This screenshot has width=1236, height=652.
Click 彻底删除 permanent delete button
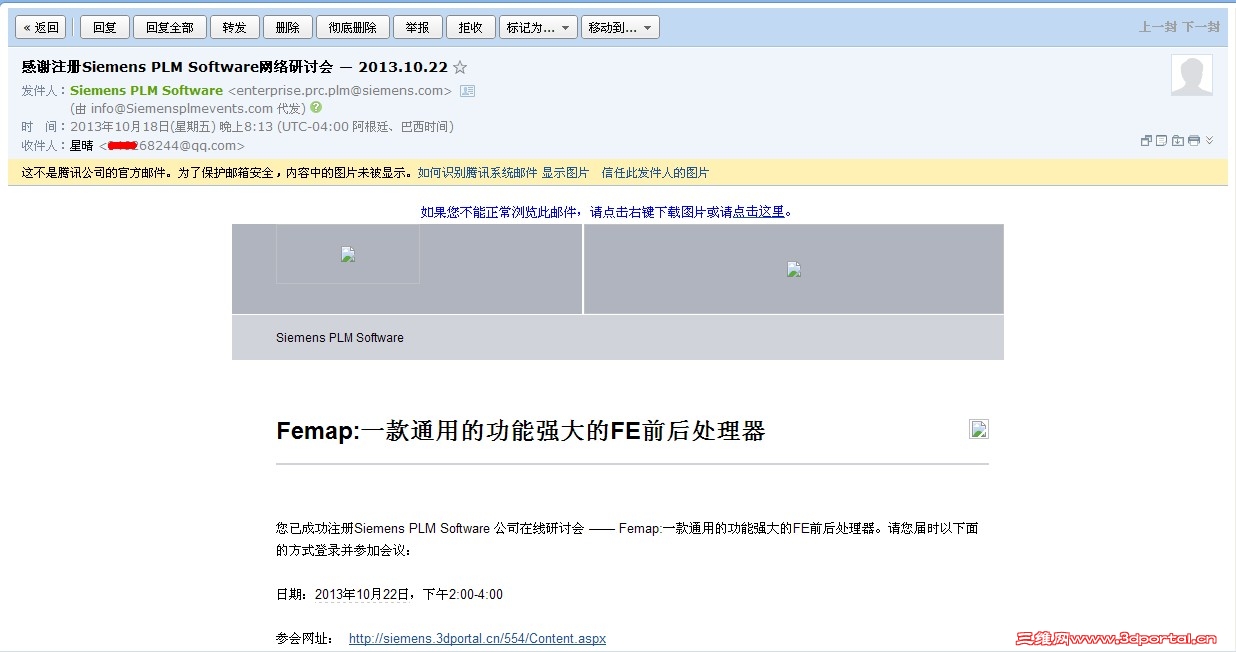coord(353,28)
